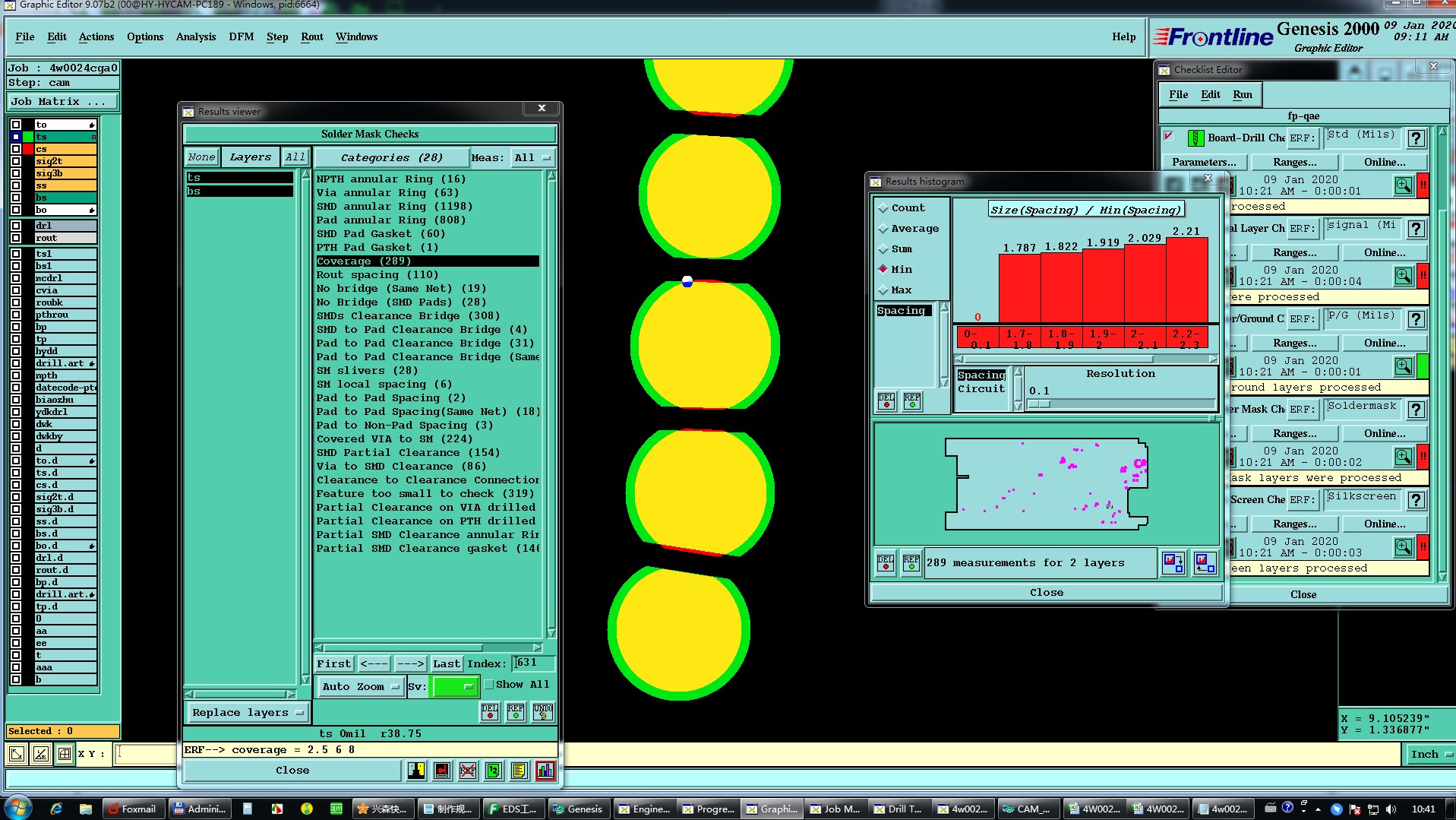Screen dimensions: 1456x820
Task: Click question mark icon for Board-Drill Check
Action: point(1417,138)
